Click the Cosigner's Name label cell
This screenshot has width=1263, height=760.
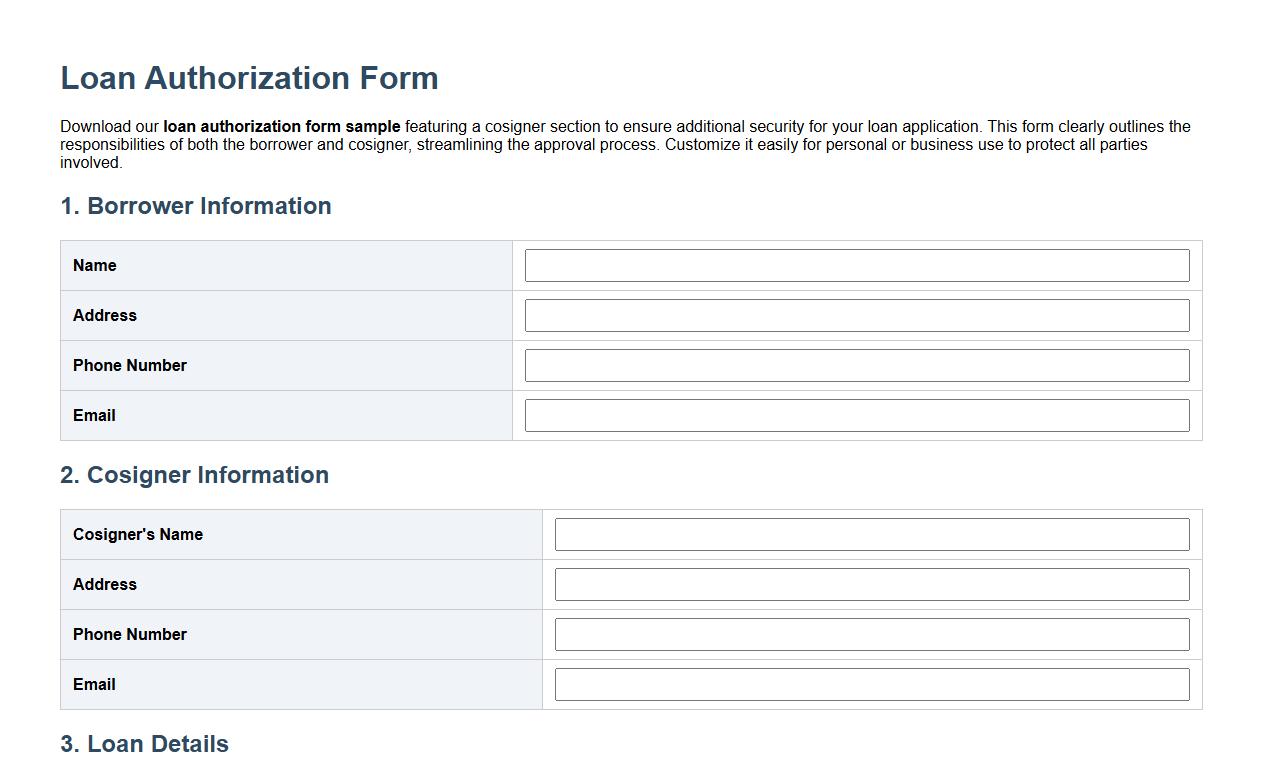[x=138, y=534]
